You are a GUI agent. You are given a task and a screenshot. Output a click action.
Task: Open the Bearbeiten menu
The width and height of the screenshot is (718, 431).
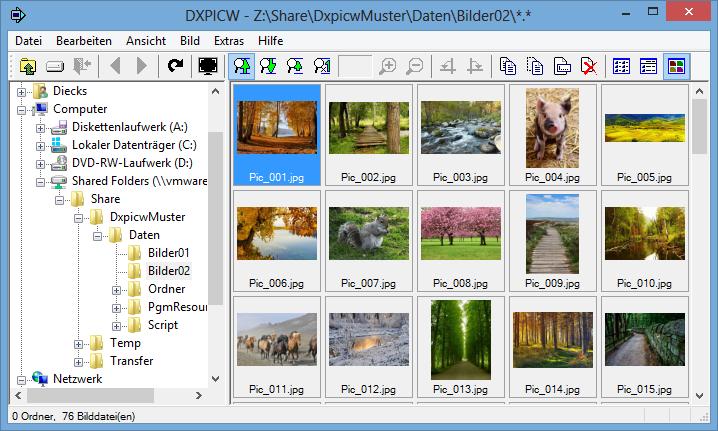(x=83, y=40)
